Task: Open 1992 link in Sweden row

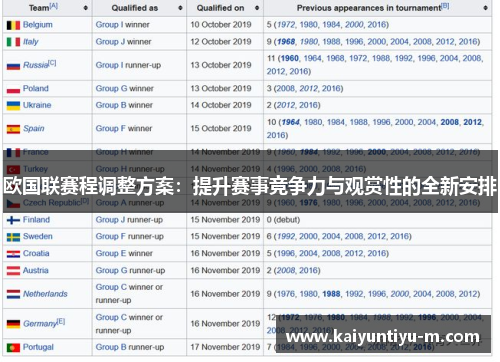Action: [x=286, y=236]
